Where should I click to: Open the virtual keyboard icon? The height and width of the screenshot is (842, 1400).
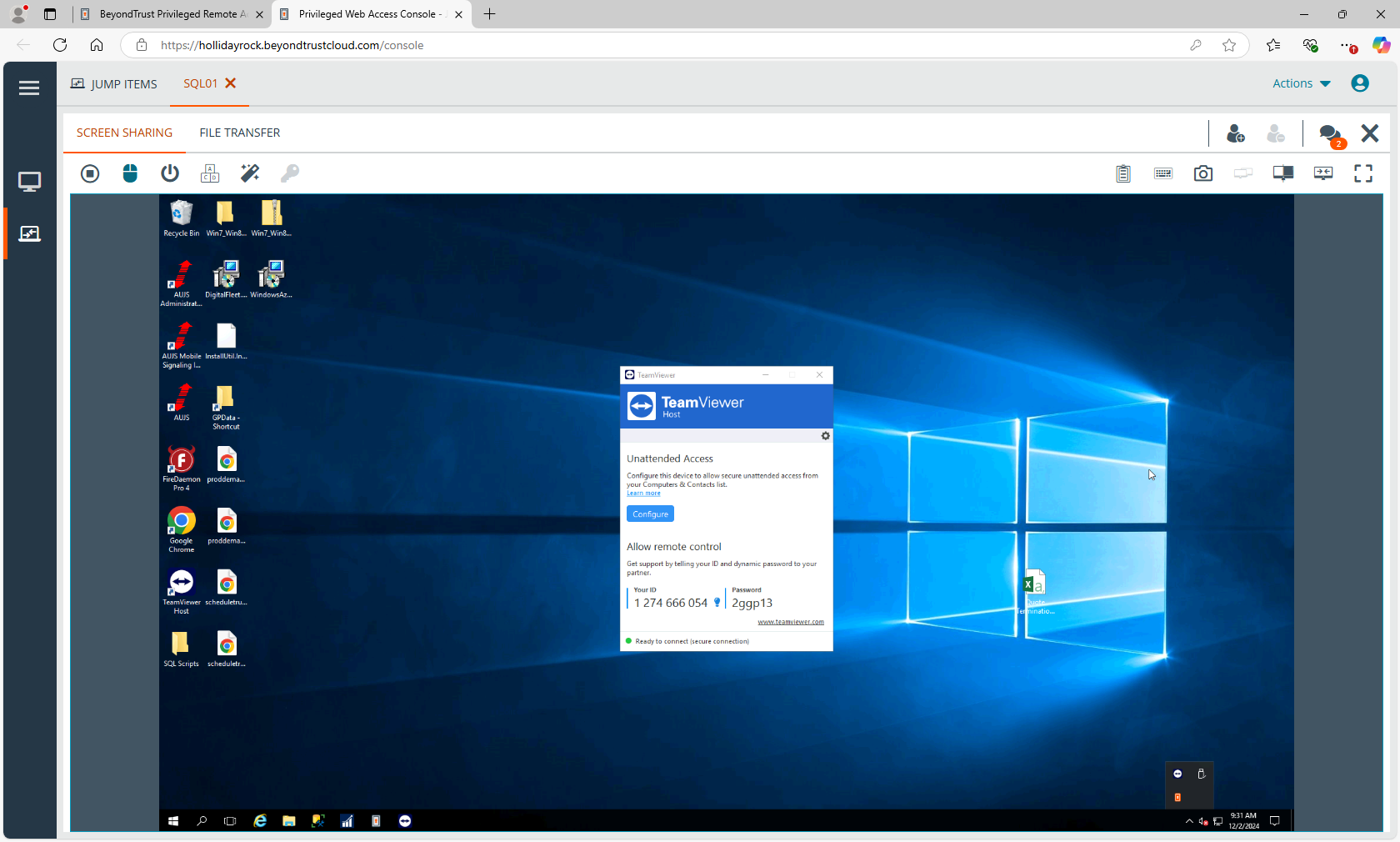pos(1163,173)
